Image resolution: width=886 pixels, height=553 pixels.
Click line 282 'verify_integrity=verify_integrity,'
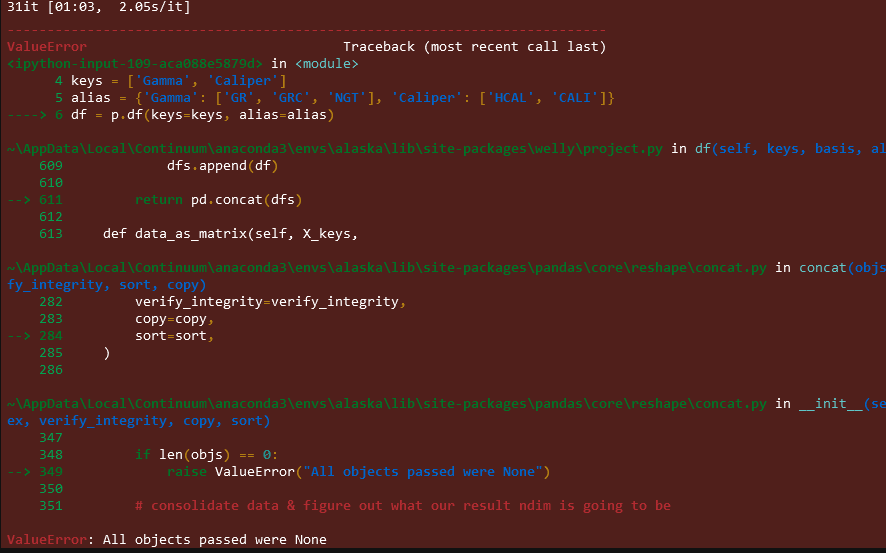(x=271, y=302)
